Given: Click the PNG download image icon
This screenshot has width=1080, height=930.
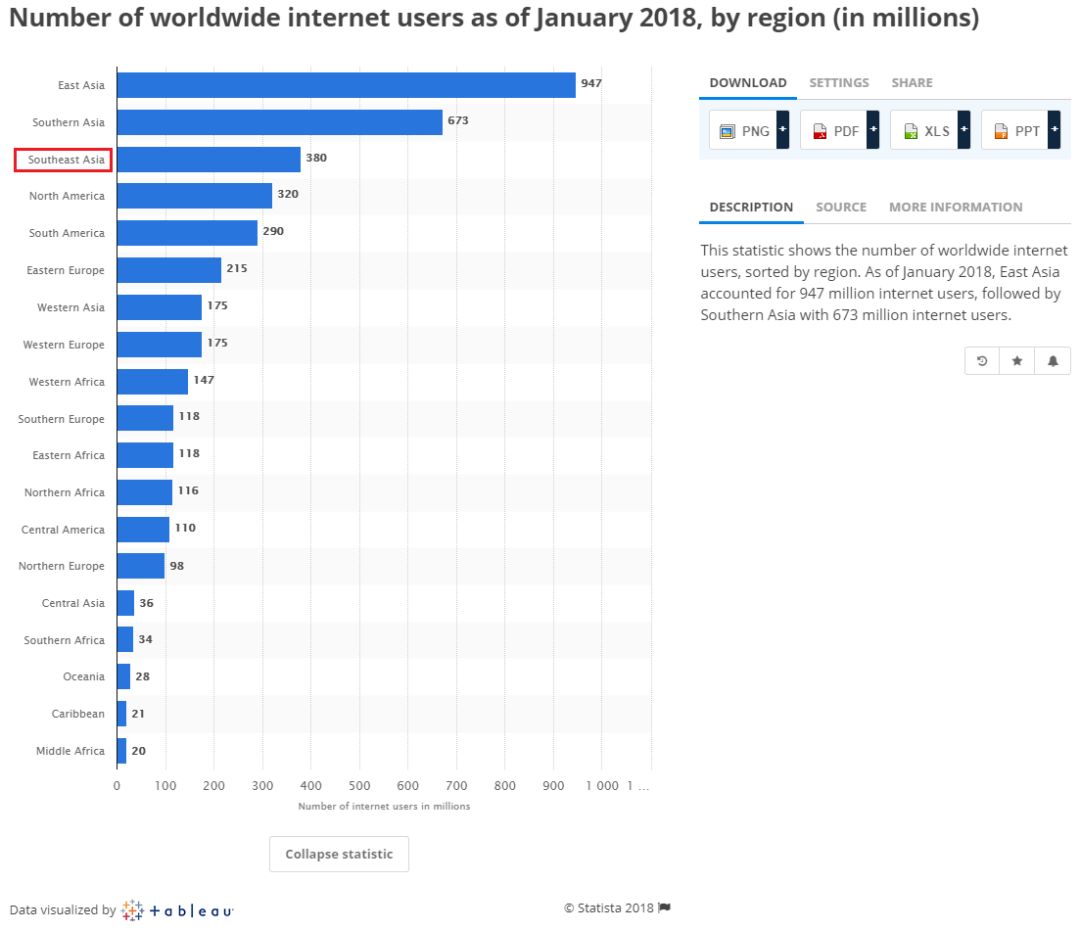Looking at the screenshot, I should click(x=727, y=131).
